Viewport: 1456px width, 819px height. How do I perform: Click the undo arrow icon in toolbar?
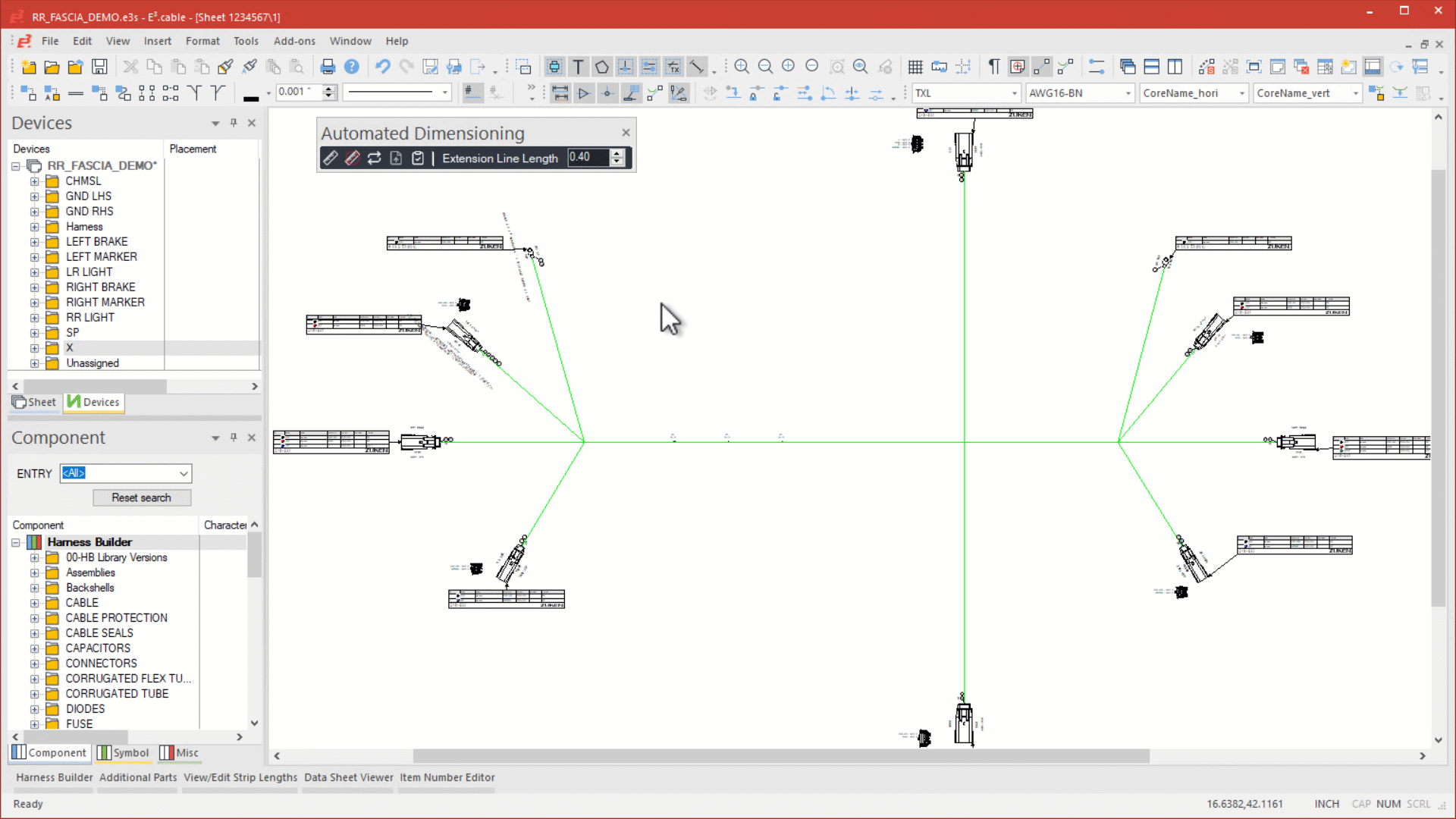pos(384,67)
